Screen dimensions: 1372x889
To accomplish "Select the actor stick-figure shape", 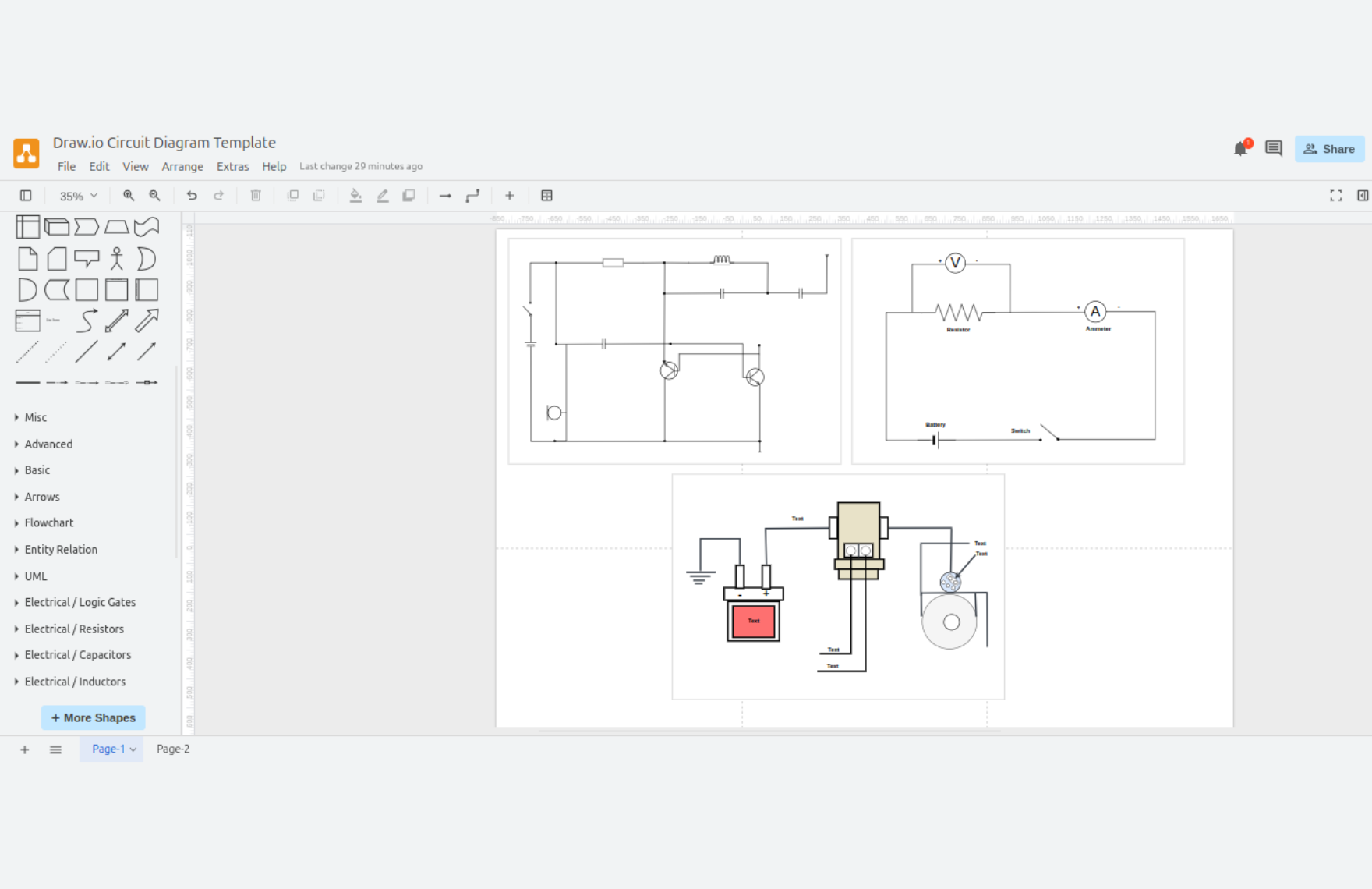I will tap(116, 258).
